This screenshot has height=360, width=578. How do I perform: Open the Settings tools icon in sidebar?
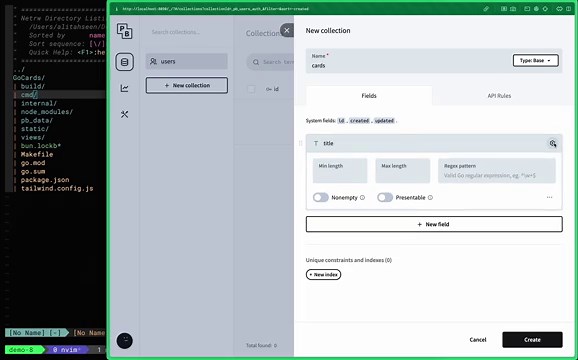[125, 115]
